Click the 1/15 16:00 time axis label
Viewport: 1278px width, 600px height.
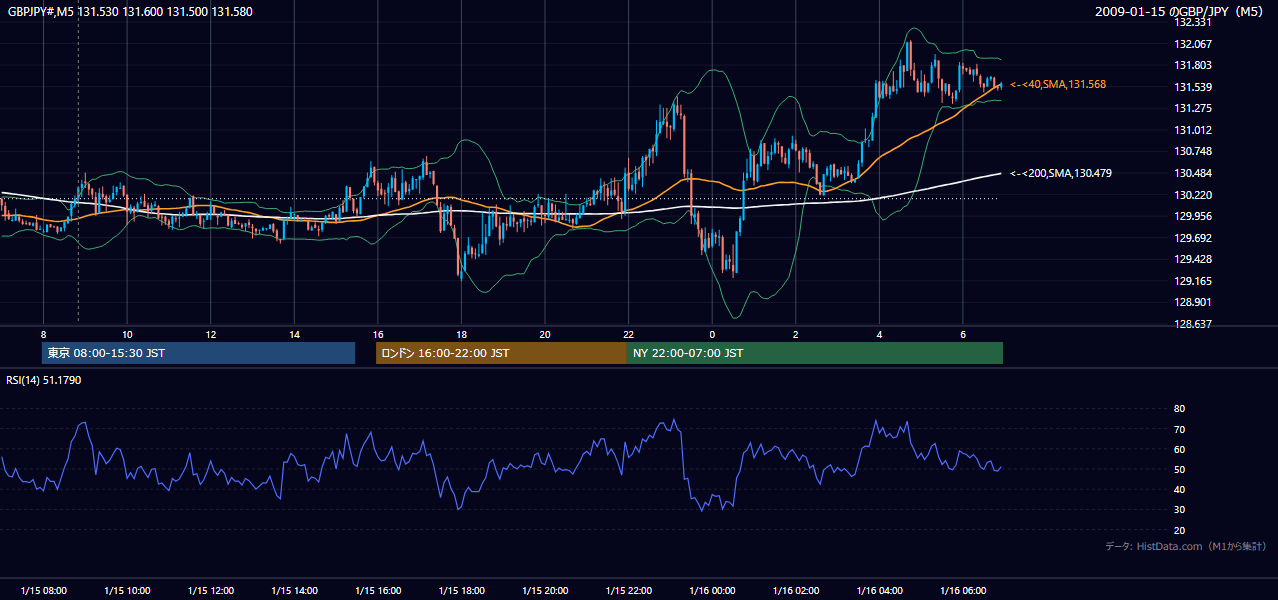pyautogui.click(x=378, y=591)
